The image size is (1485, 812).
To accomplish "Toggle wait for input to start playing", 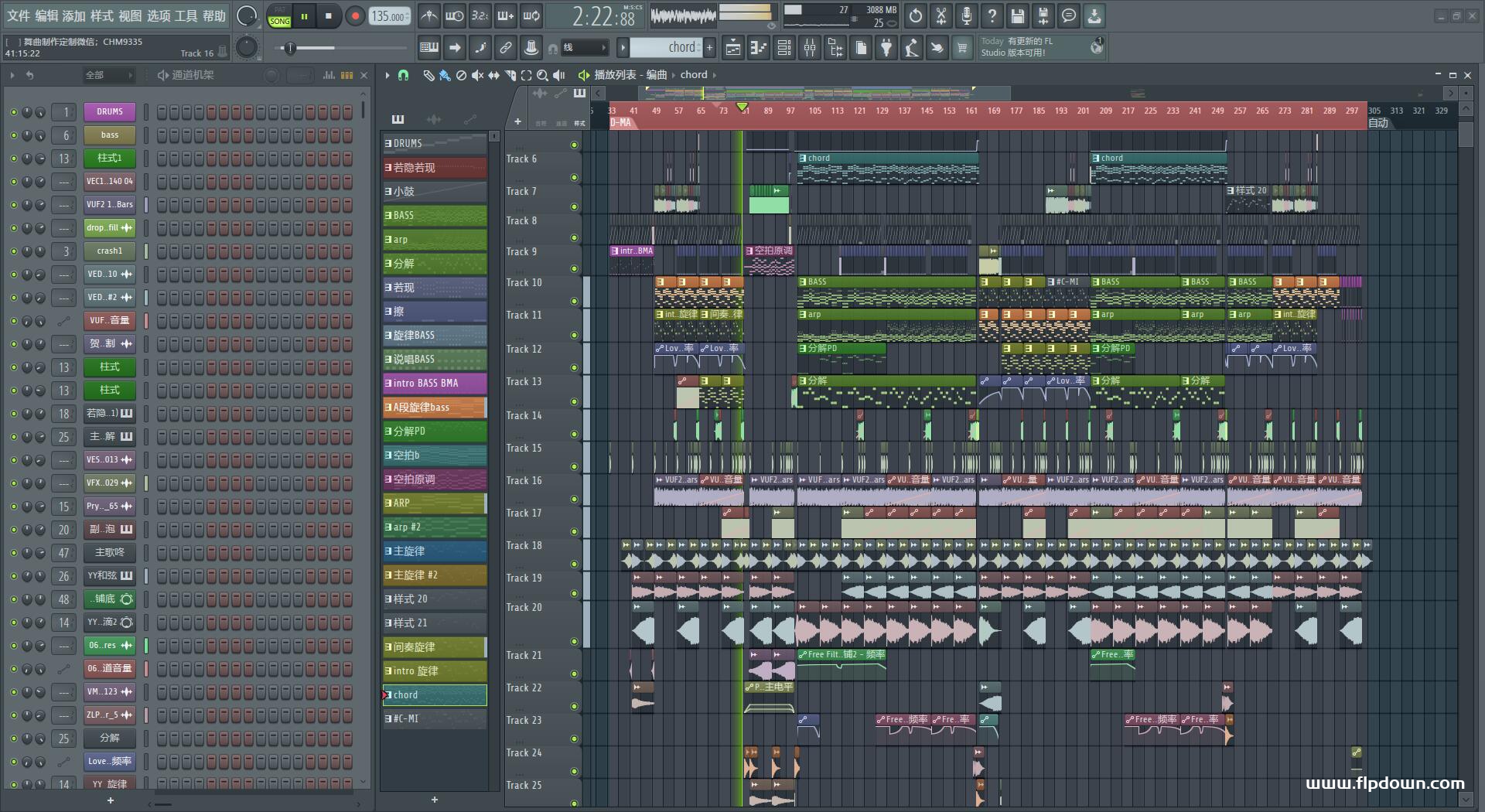I will click(x=455, y=15).
